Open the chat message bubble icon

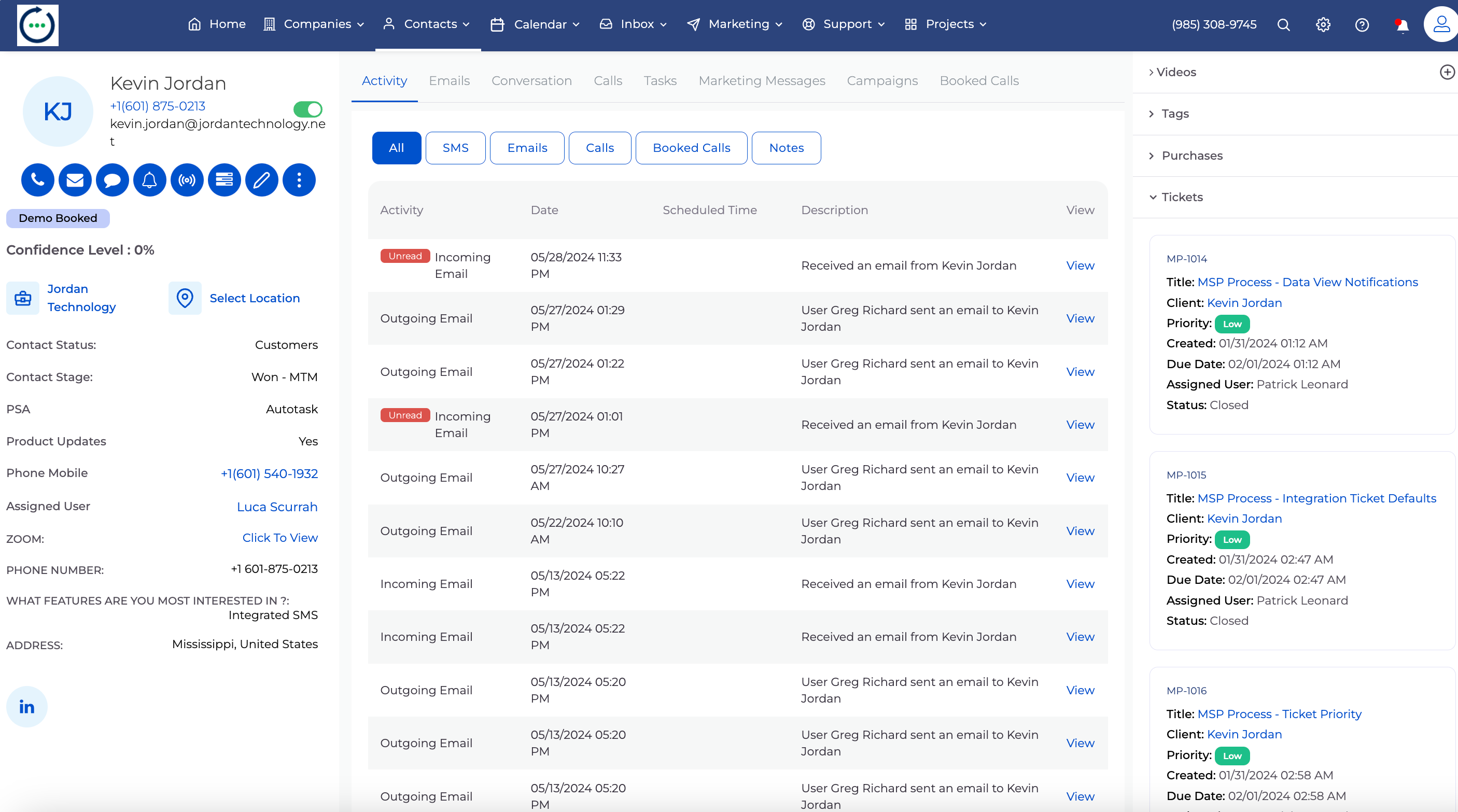pyautogui.click(x=112, y=180)
